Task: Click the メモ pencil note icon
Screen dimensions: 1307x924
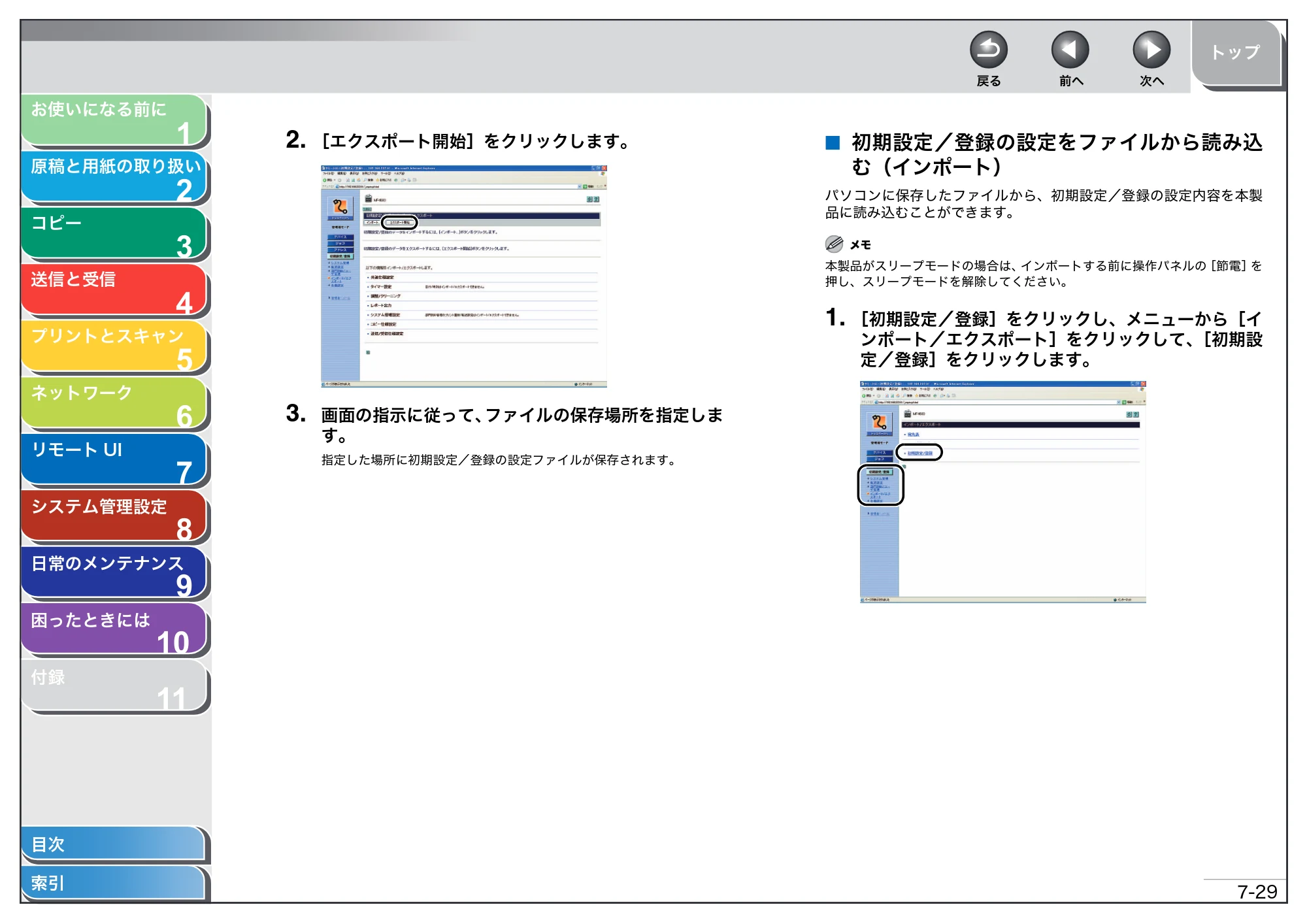Action: [x=834, y=244]
